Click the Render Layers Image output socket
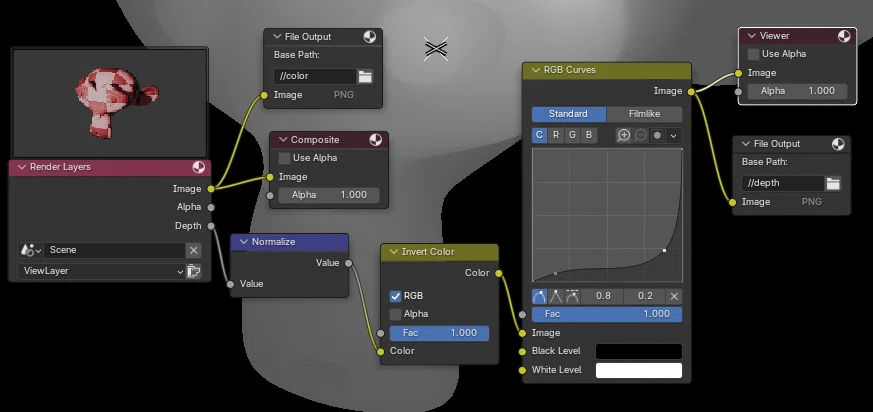 pyautogui.click(x=211, y=189)
